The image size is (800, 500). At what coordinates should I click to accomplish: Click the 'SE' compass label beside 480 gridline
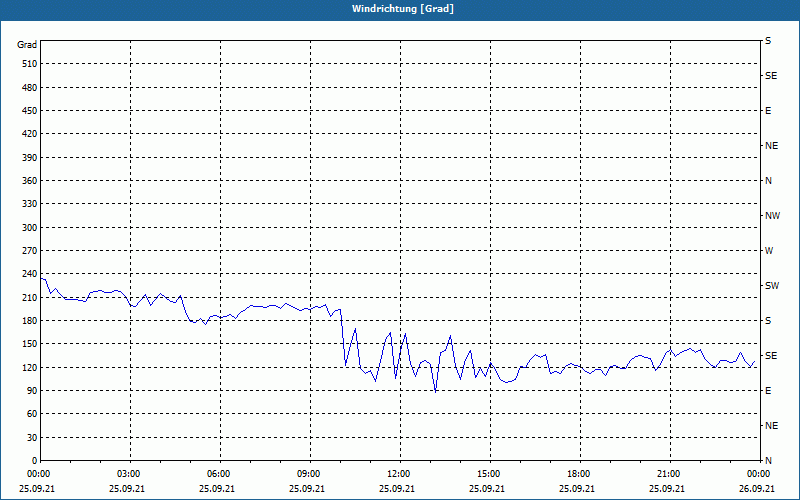tap(771, 76)
